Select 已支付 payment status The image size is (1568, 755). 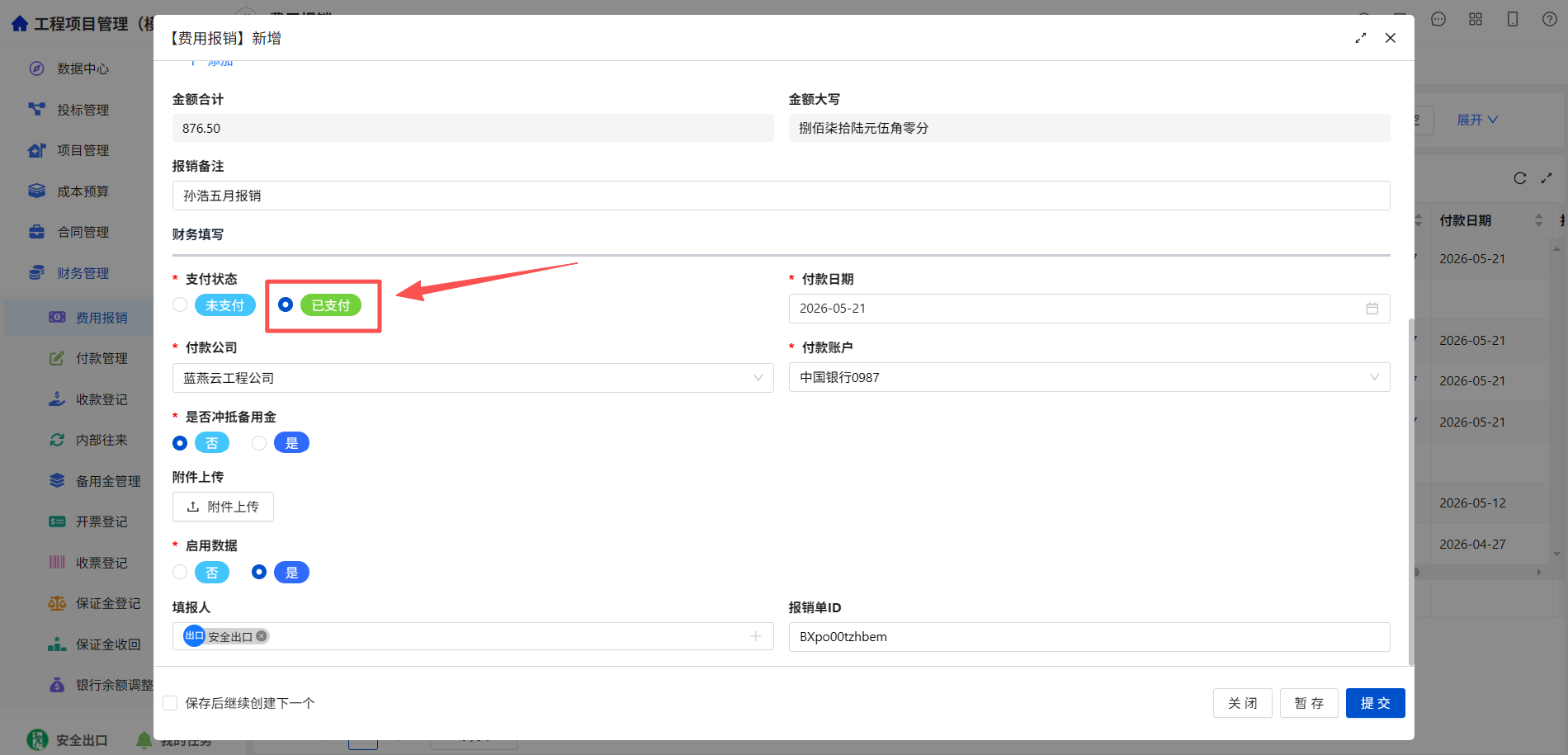[286, 304]
